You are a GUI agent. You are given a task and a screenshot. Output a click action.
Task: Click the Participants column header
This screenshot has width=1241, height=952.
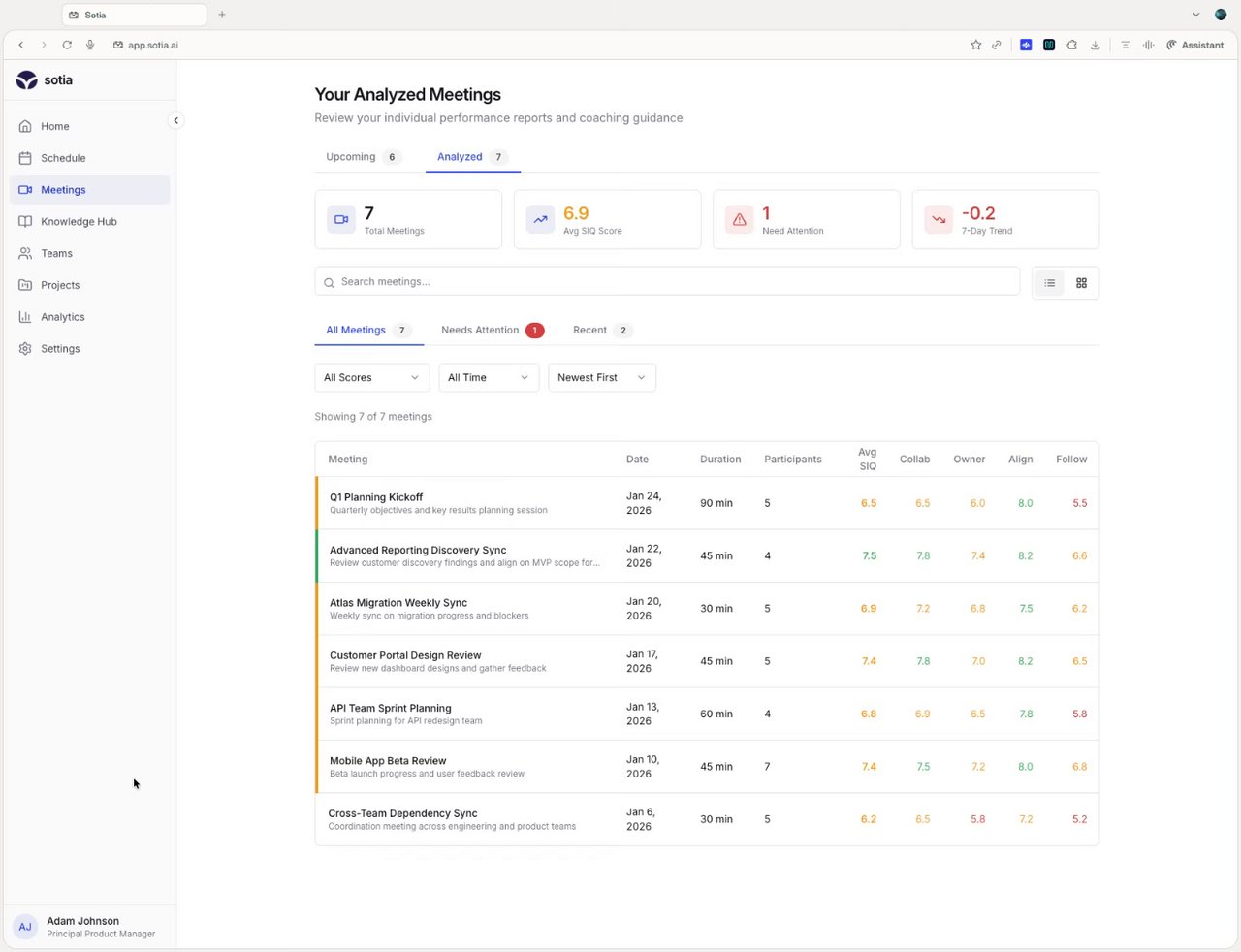click(792, 460)
